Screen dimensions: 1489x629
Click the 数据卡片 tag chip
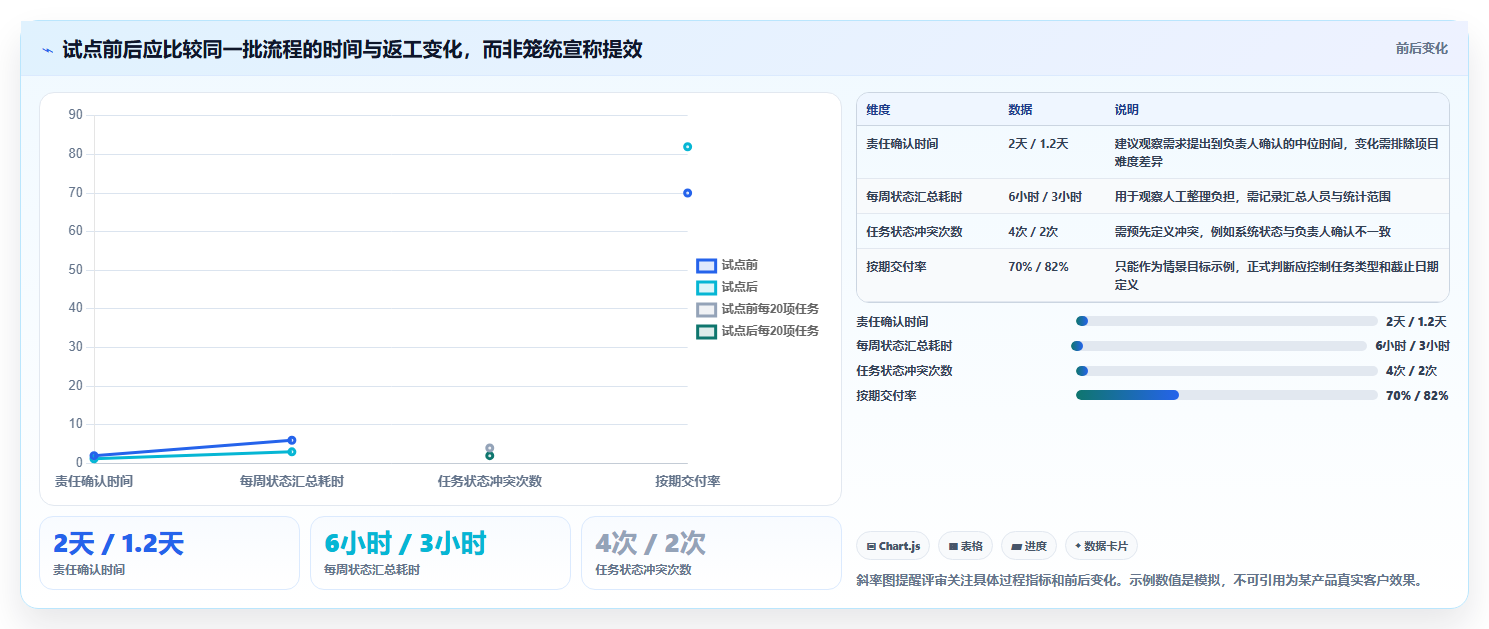tap(1101, 546)
